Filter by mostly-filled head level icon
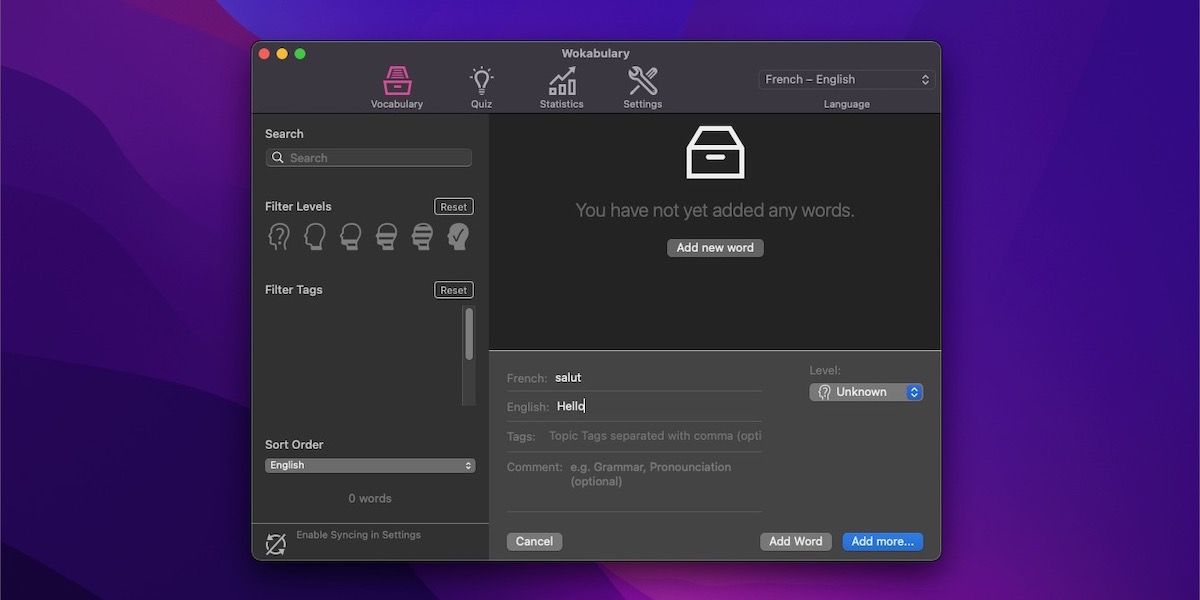This screenshot has width=1200, height=600. click(x=423, y=237)
